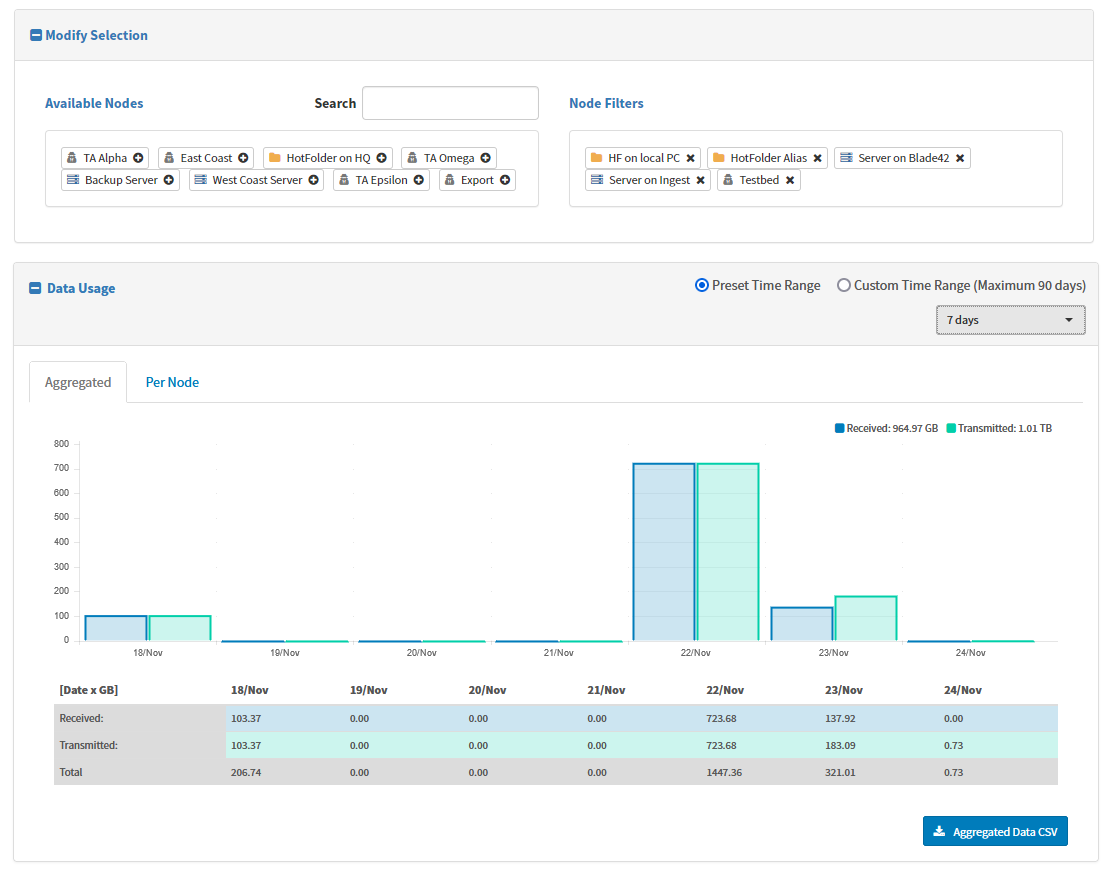The height and width of the screenshot is (879, 1109).
Task: Select Custom Time Range radio option
Action: [x=844, y=286]
